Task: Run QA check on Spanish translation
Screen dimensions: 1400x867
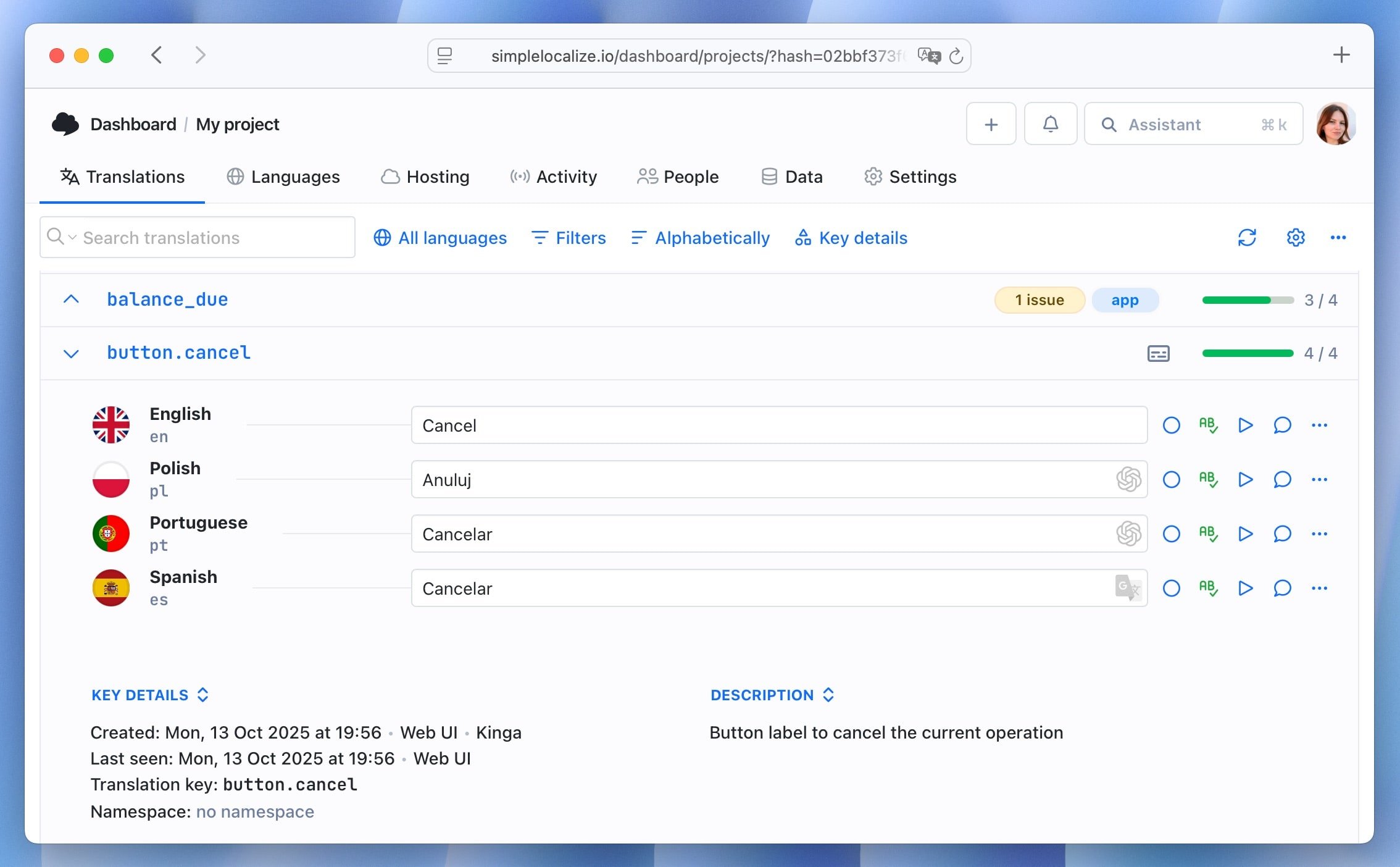Action: [1208, 588]
